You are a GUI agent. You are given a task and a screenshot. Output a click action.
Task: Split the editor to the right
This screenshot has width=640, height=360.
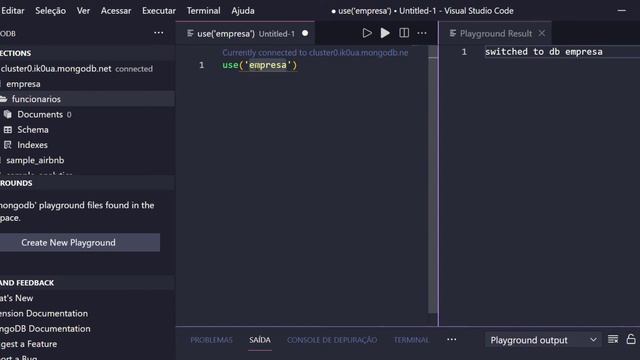pos(404,33)
